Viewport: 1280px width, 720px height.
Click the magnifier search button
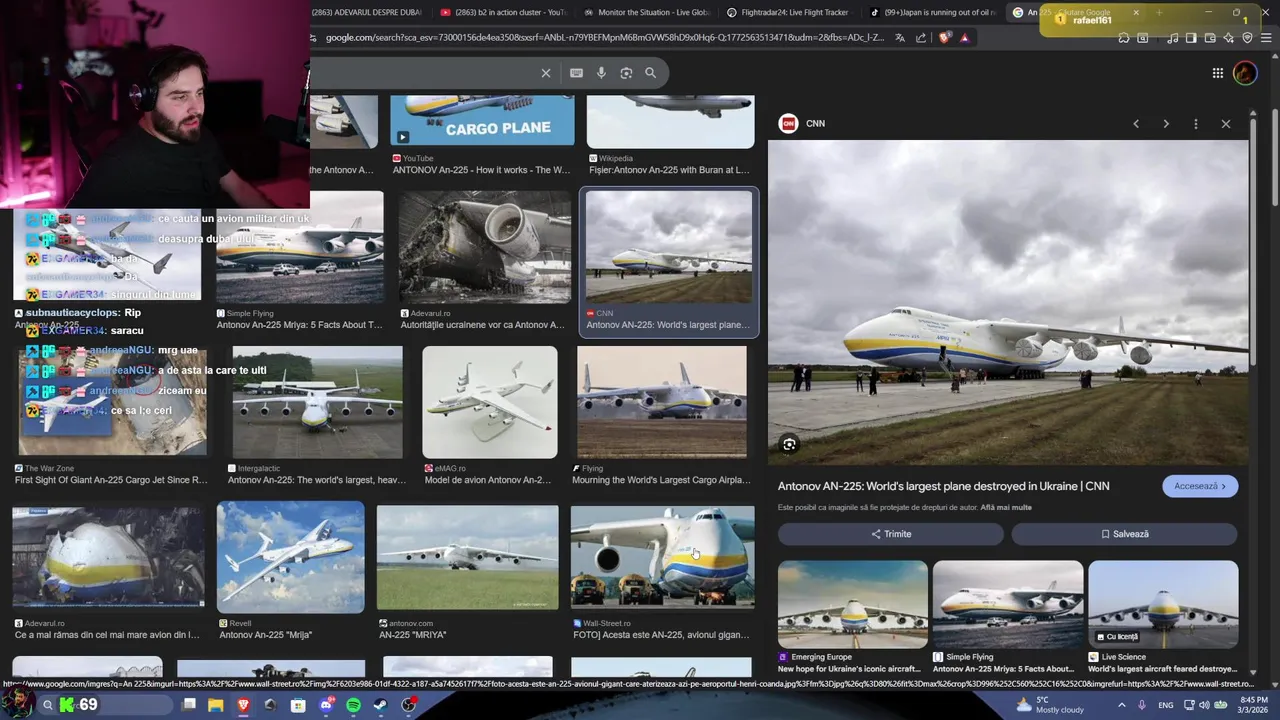(650, 73)
